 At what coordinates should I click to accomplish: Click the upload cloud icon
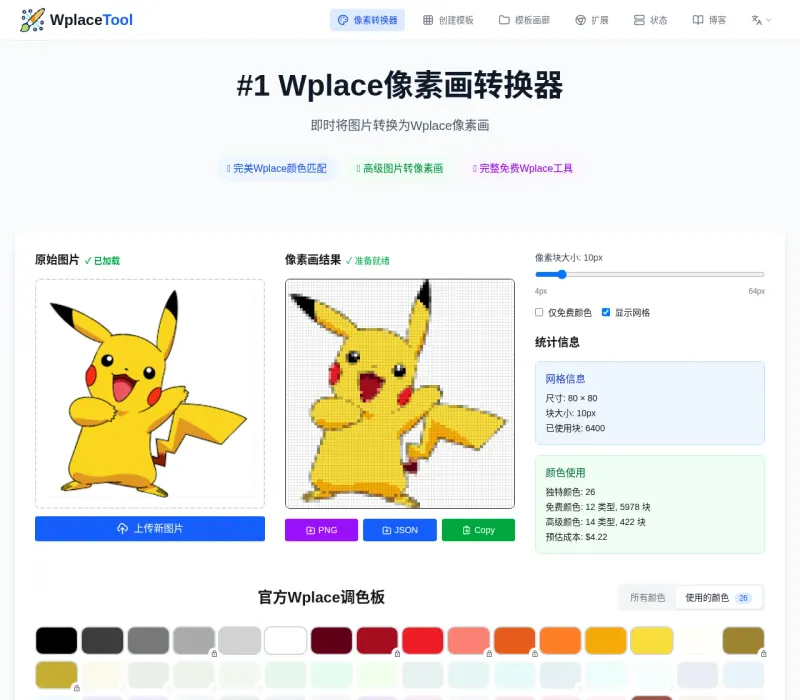122,529
